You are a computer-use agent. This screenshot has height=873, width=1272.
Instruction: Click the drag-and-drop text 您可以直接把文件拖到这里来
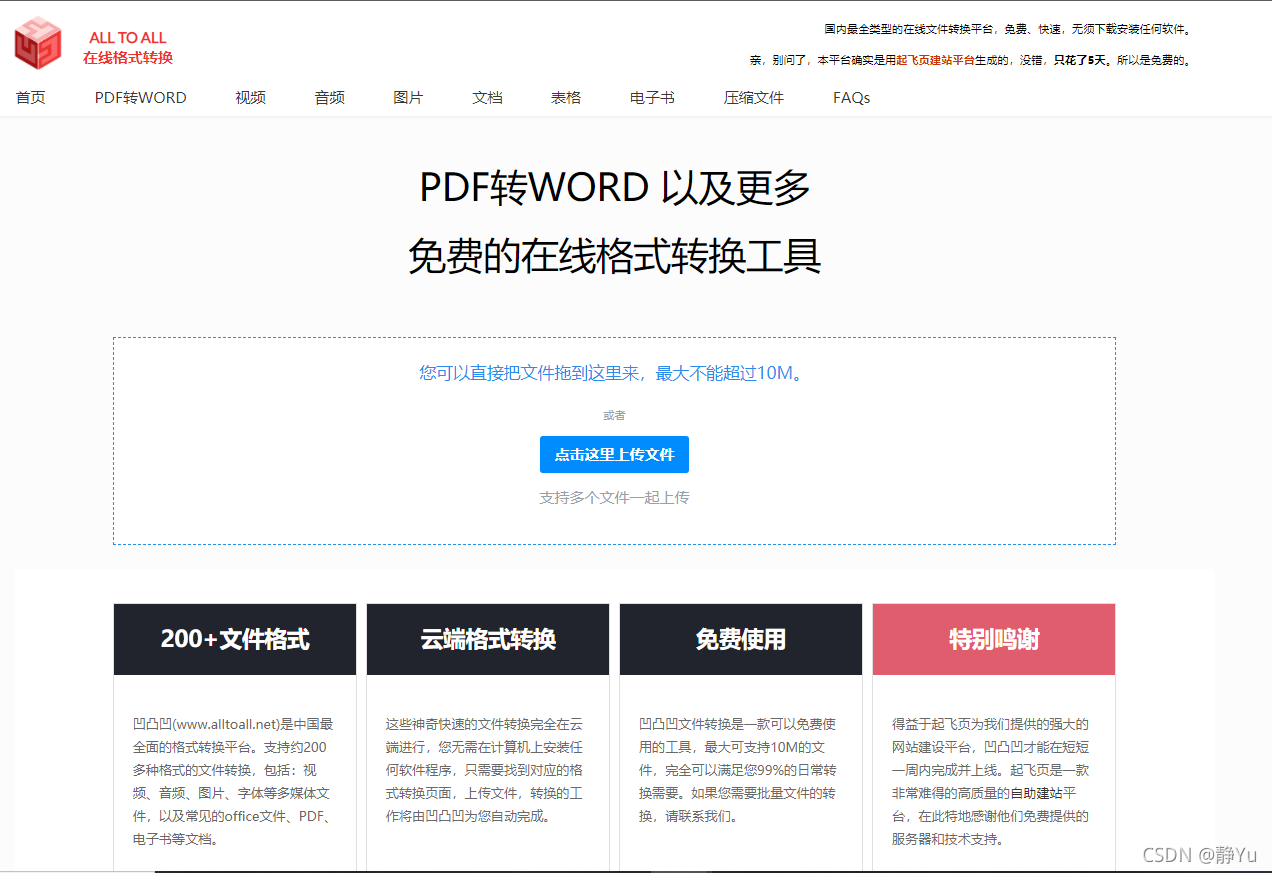(x=611, y=374)
